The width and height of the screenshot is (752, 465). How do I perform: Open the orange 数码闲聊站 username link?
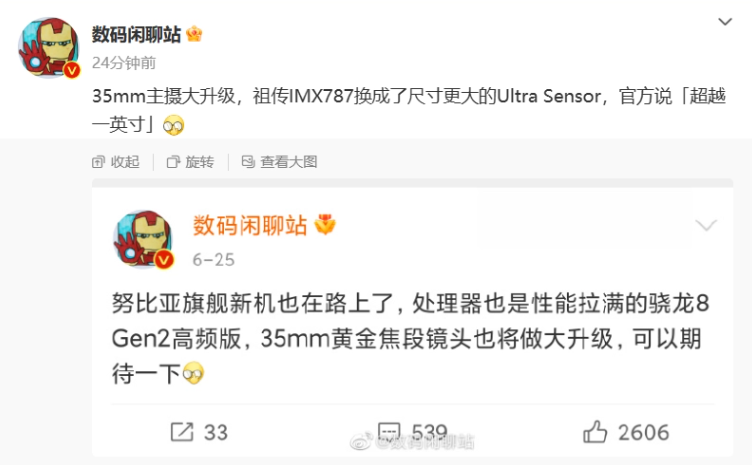[250, 225]
